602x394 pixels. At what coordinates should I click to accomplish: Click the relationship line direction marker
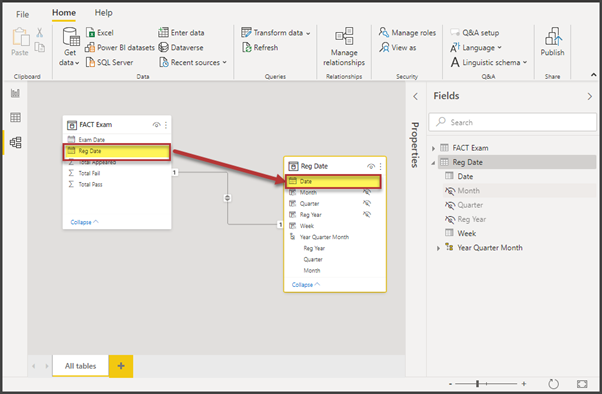227,198
